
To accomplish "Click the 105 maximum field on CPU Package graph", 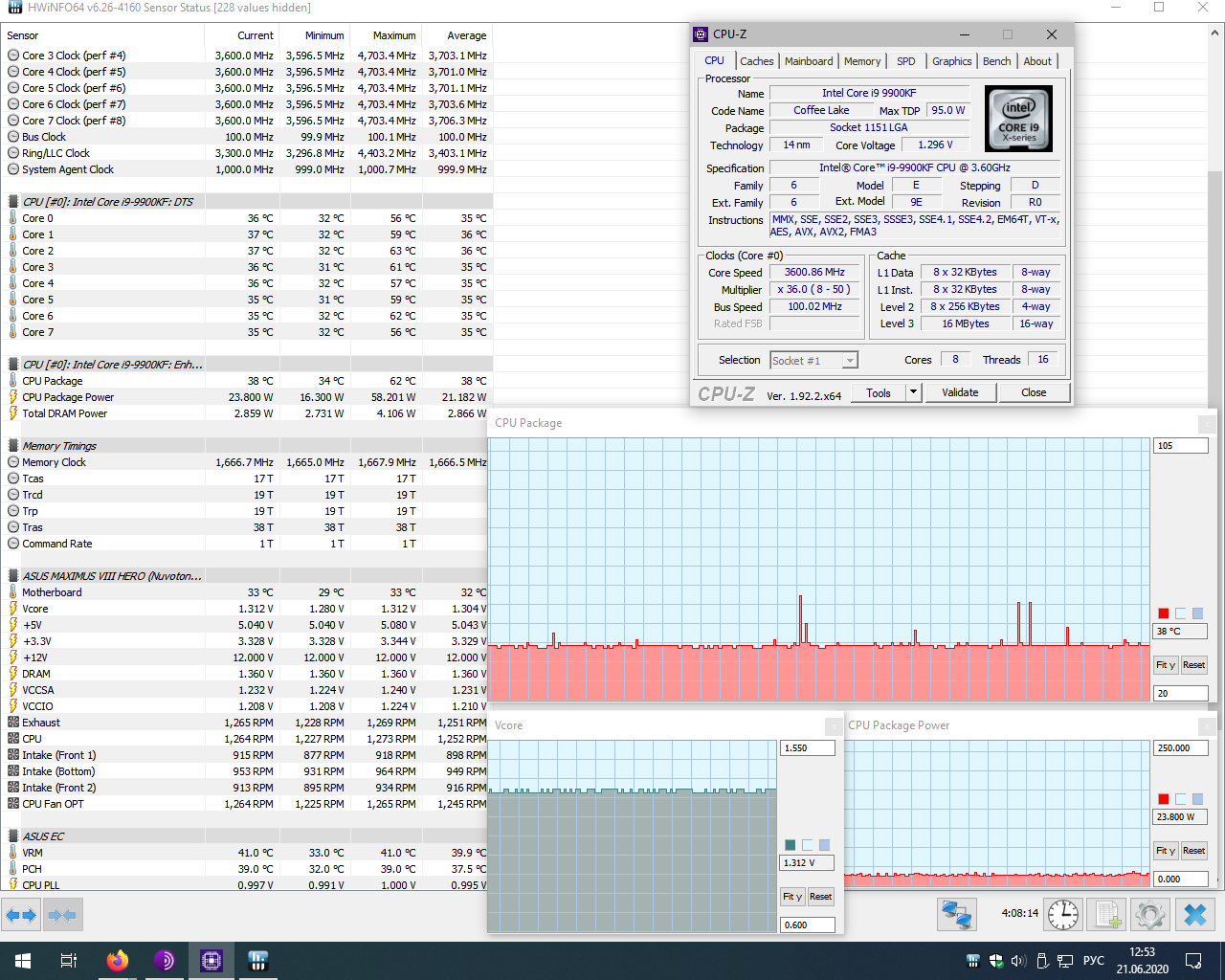I will tap(1181, 446).
